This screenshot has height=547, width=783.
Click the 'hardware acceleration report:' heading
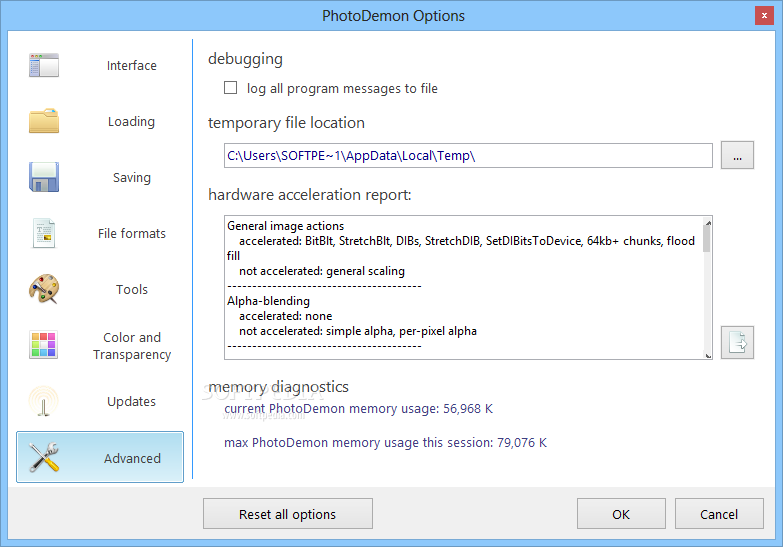click(x=310, y=195)
